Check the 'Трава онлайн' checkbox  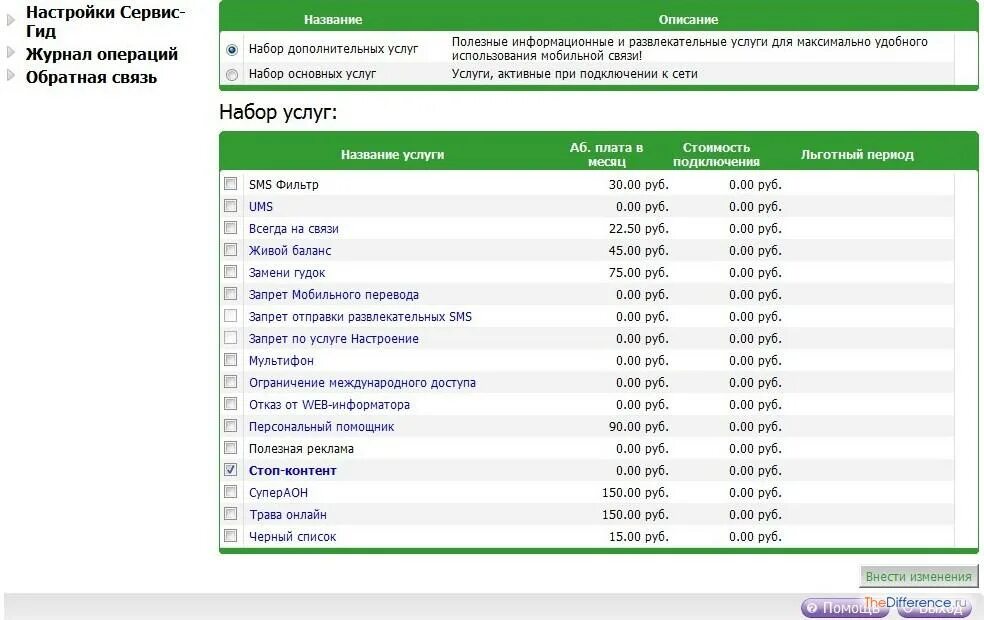[x=230, y=513]
